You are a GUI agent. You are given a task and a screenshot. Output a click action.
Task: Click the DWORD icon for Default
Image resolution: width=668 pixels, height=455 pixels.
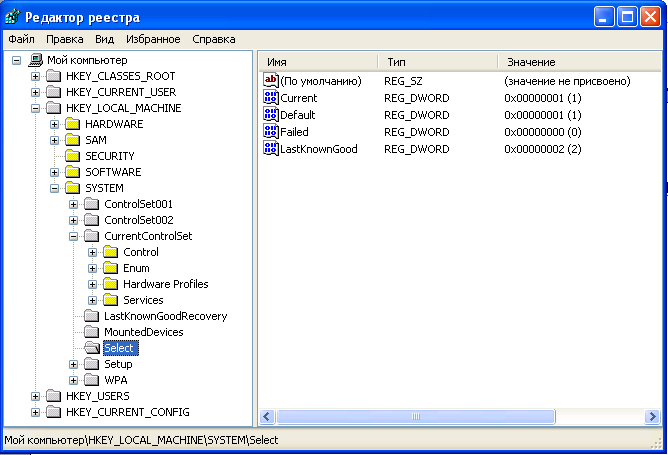pyautogui.click(x=271, y=115)
